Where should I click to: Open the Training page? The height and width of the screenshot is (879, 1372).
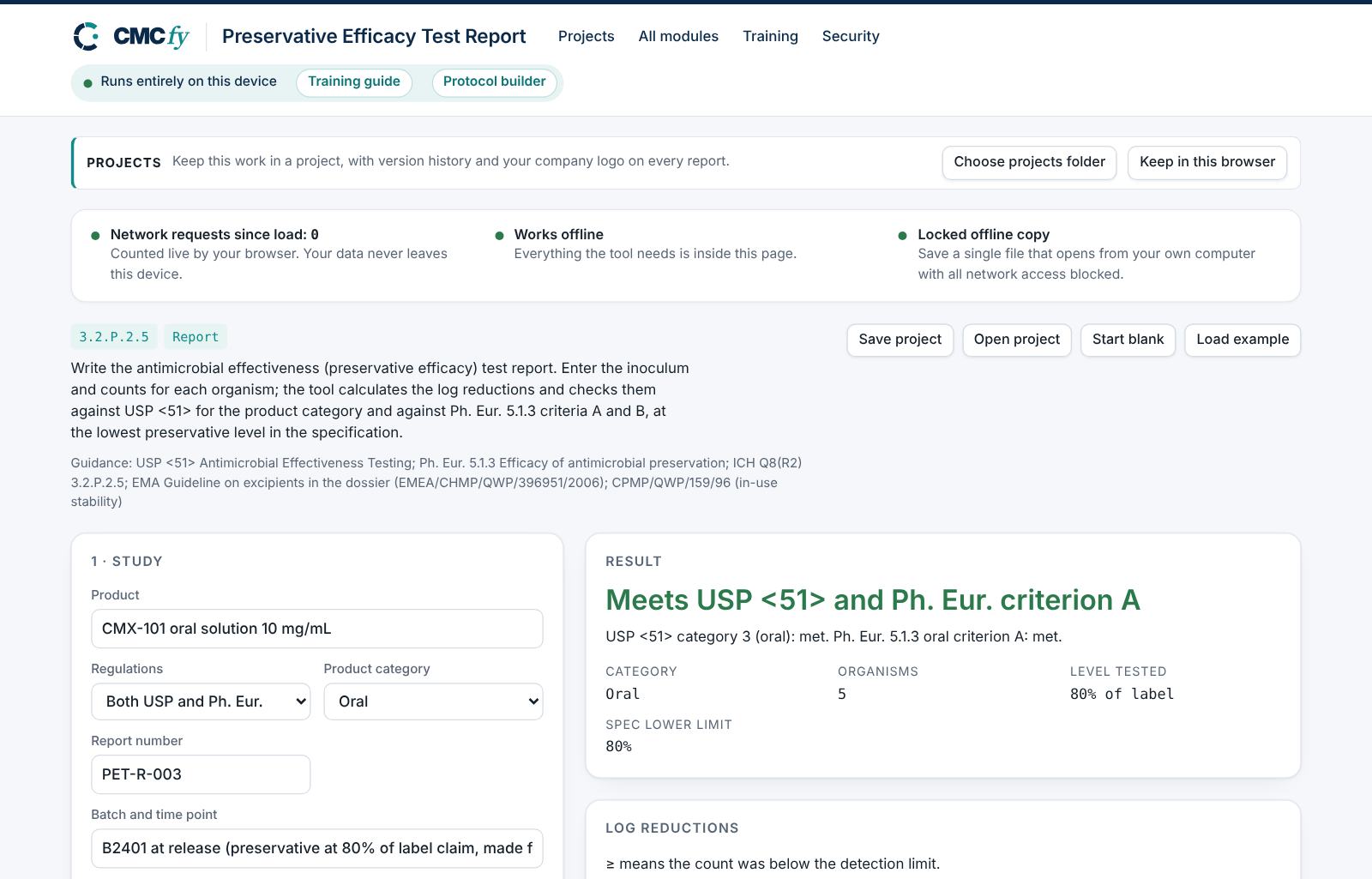(x=770, y=36)
